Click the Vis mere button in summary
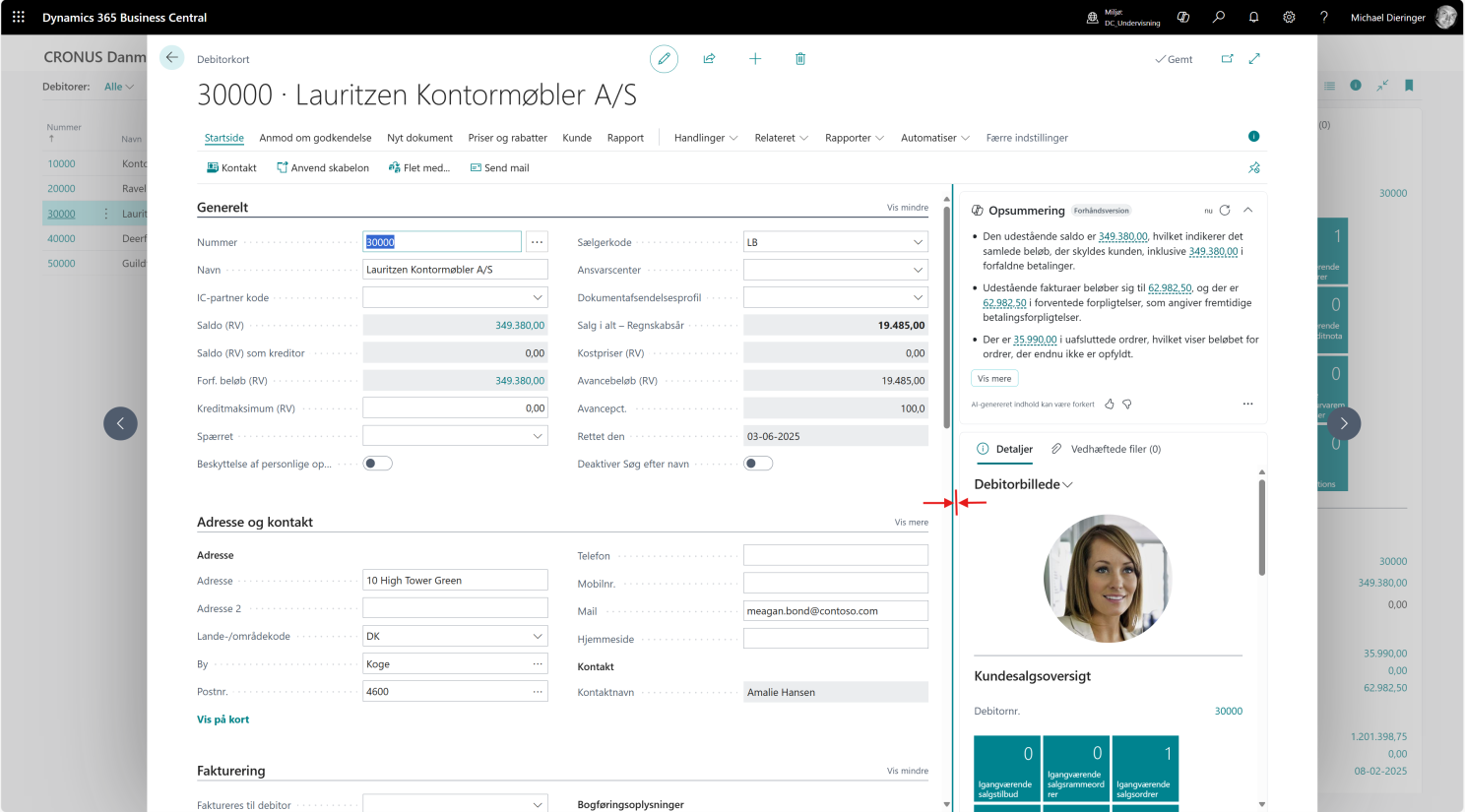 pos(993,379)
